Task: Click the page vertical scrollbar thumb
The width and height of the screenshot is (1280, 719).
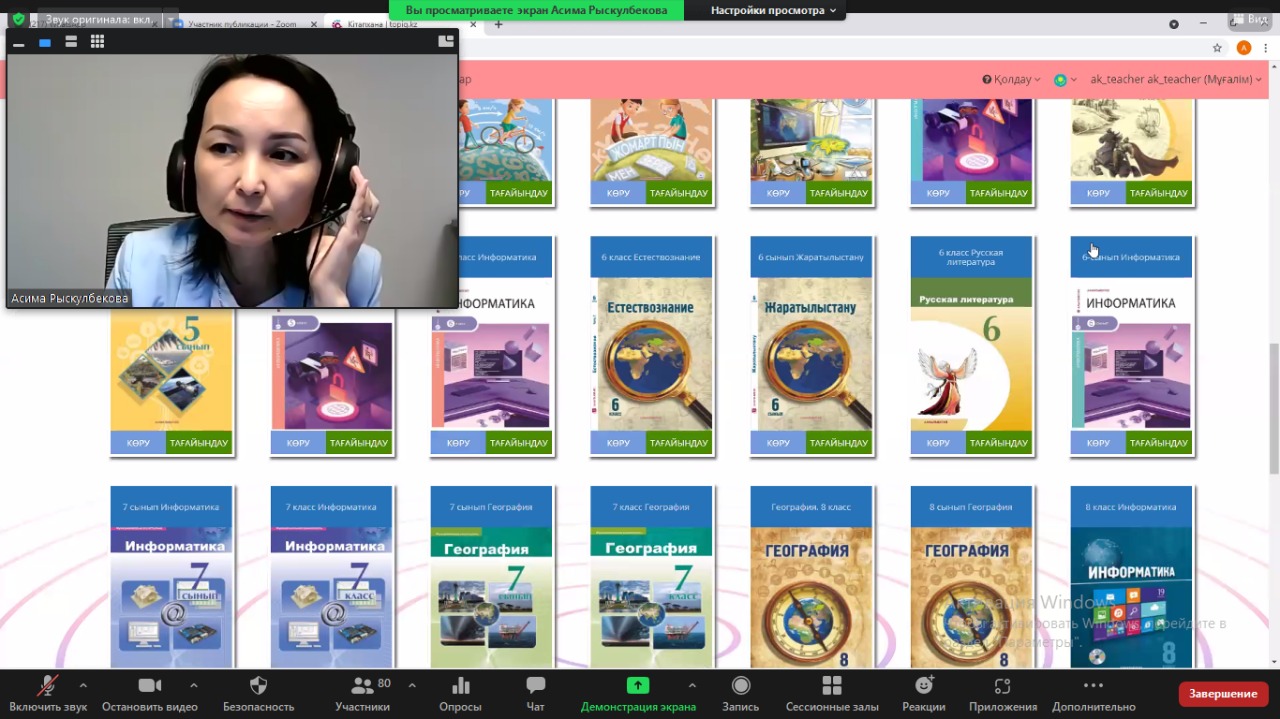Action: coord(1273,408)
